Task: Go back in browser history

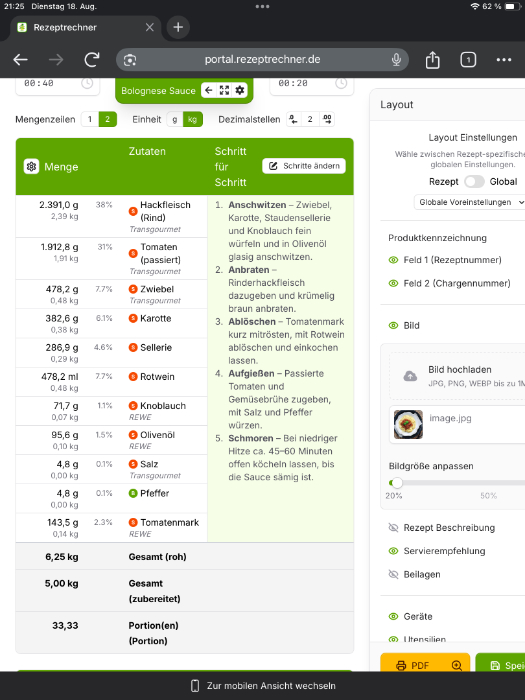Action: point(21,59)
